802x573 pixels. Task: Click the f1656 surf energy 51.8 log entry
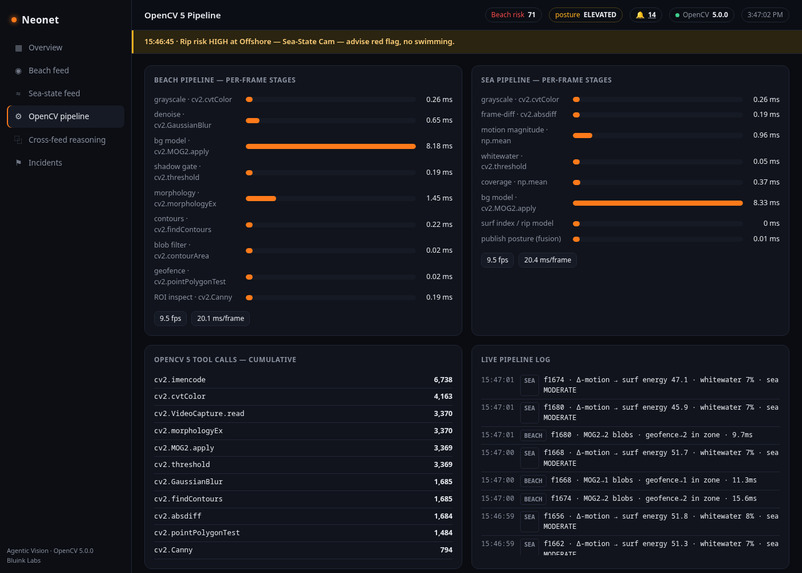[630, 521]
